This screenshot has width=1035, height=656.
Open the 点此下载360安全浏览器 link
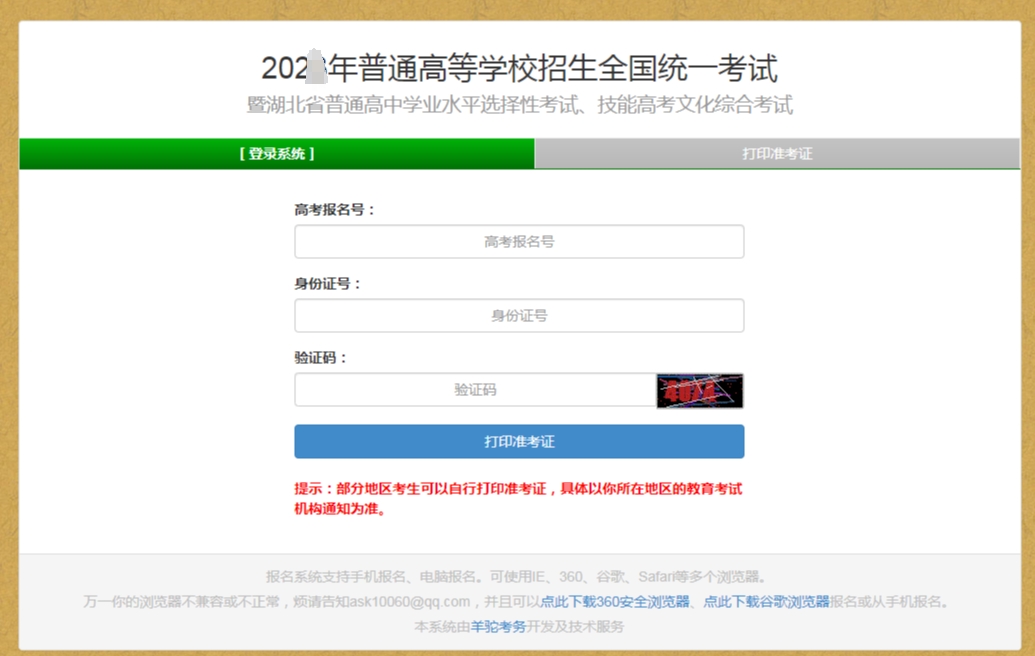point(615,602)
